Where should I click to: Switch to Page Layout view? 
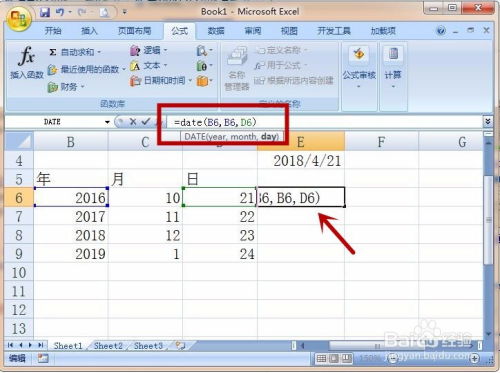[334, 359]
